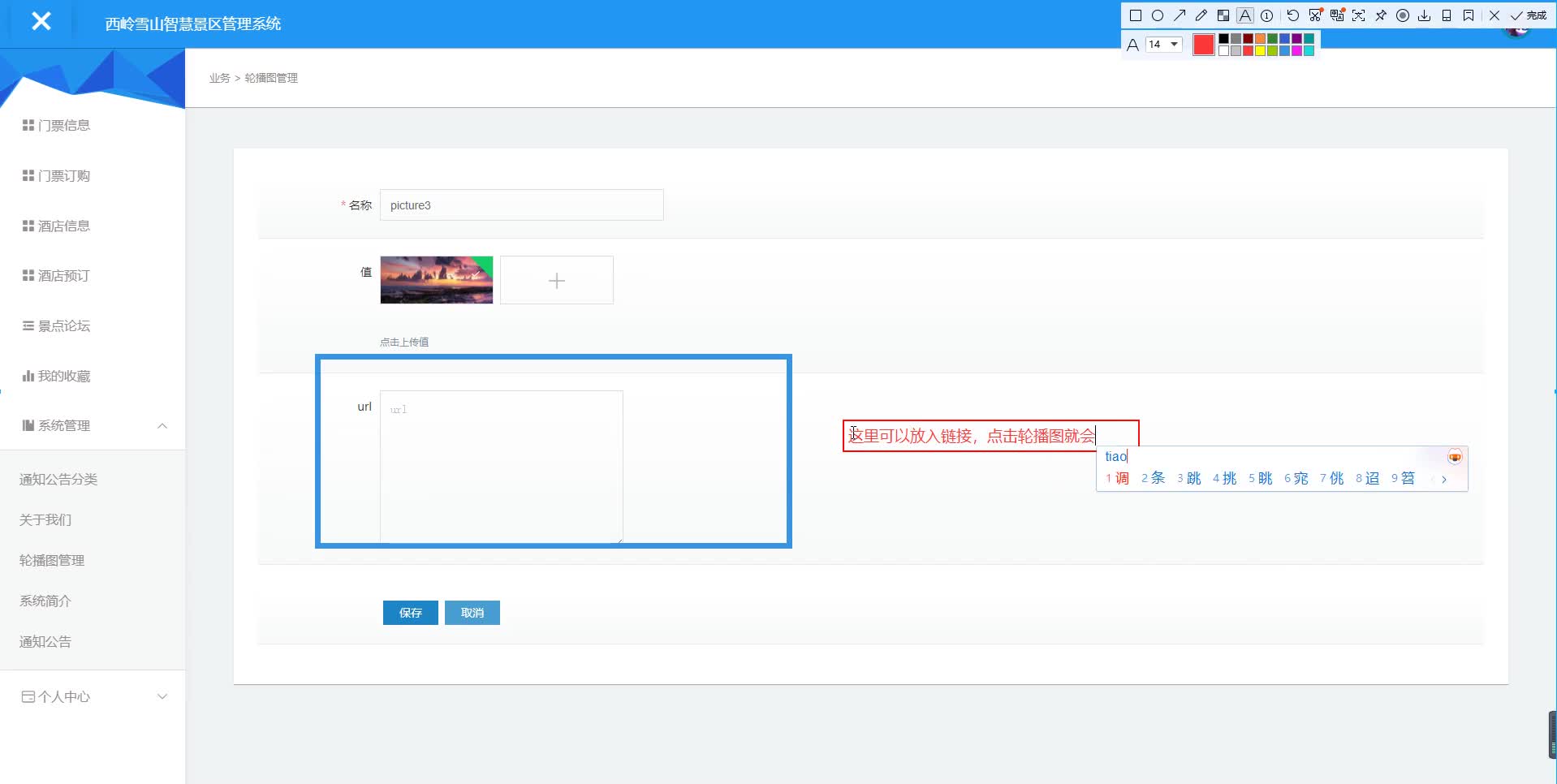
Task: Pin the screenshot to the screen
Action: pyautogui.click(x=1381, y=15)
